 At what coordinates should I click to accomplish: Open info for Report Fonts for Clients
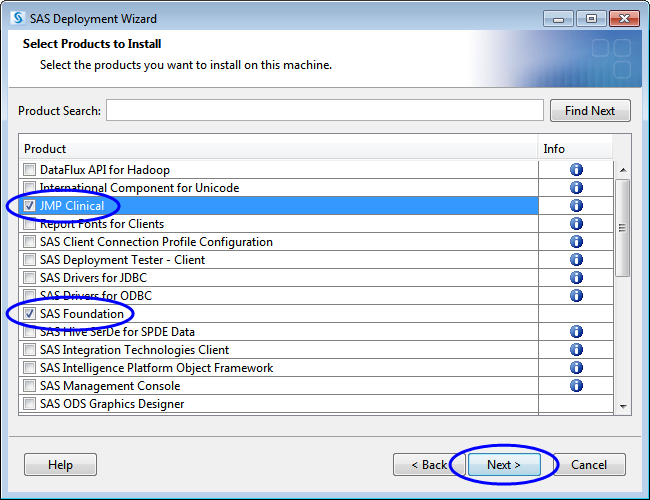[x=576, y=223]
